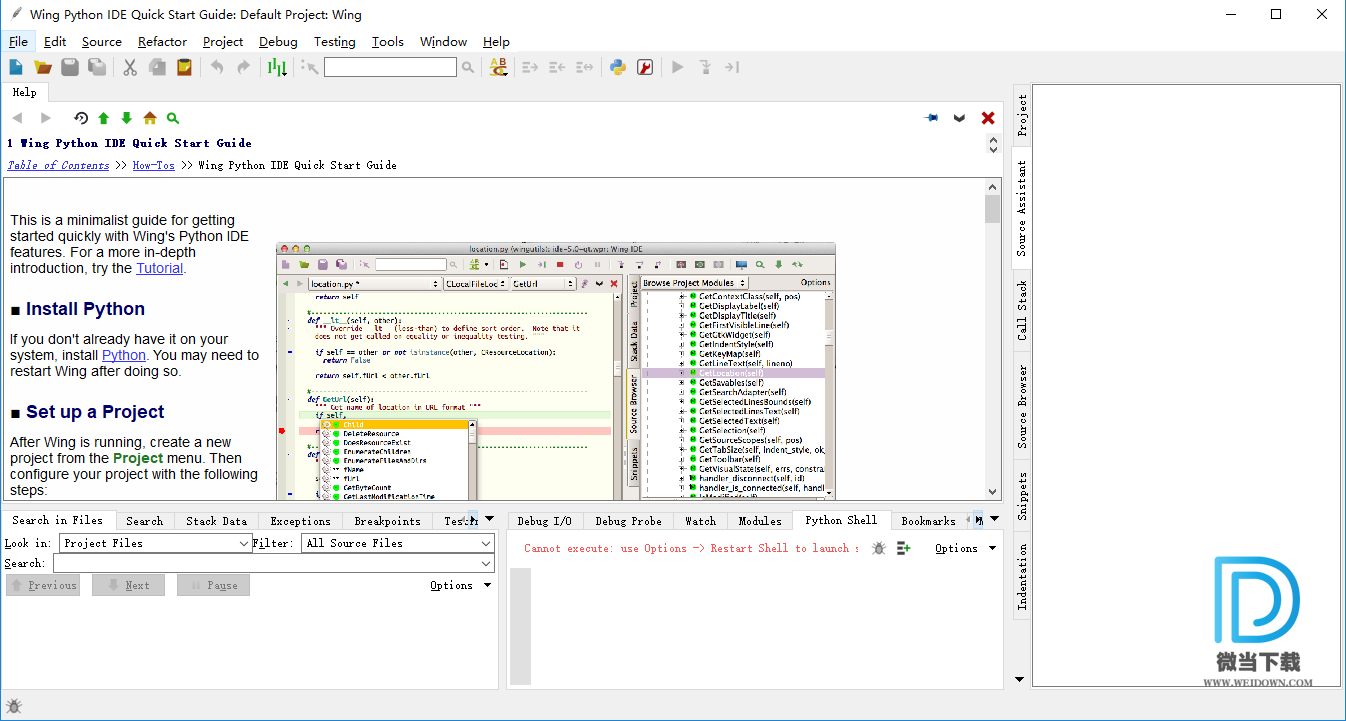The height and width of the screenshot is (721, 1346).
Task: Open Python Shell Options menu
Action: [x=966, y=548]
